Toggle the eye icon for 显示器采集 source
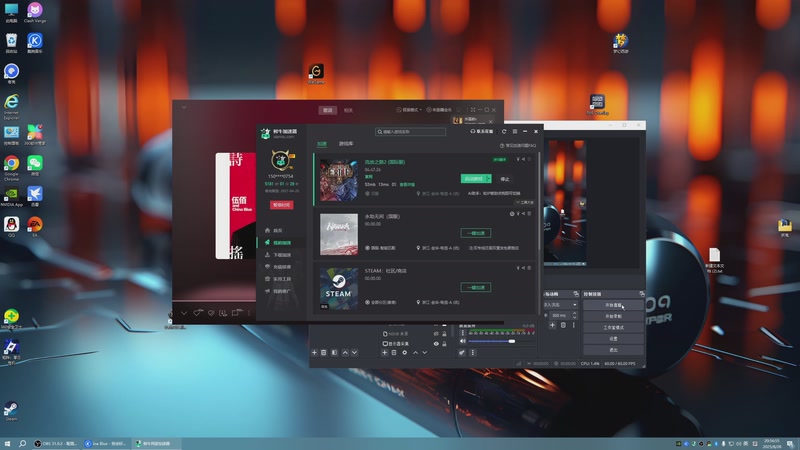Image resolution: width=800 pixels, height=450 pixels. 436,344
